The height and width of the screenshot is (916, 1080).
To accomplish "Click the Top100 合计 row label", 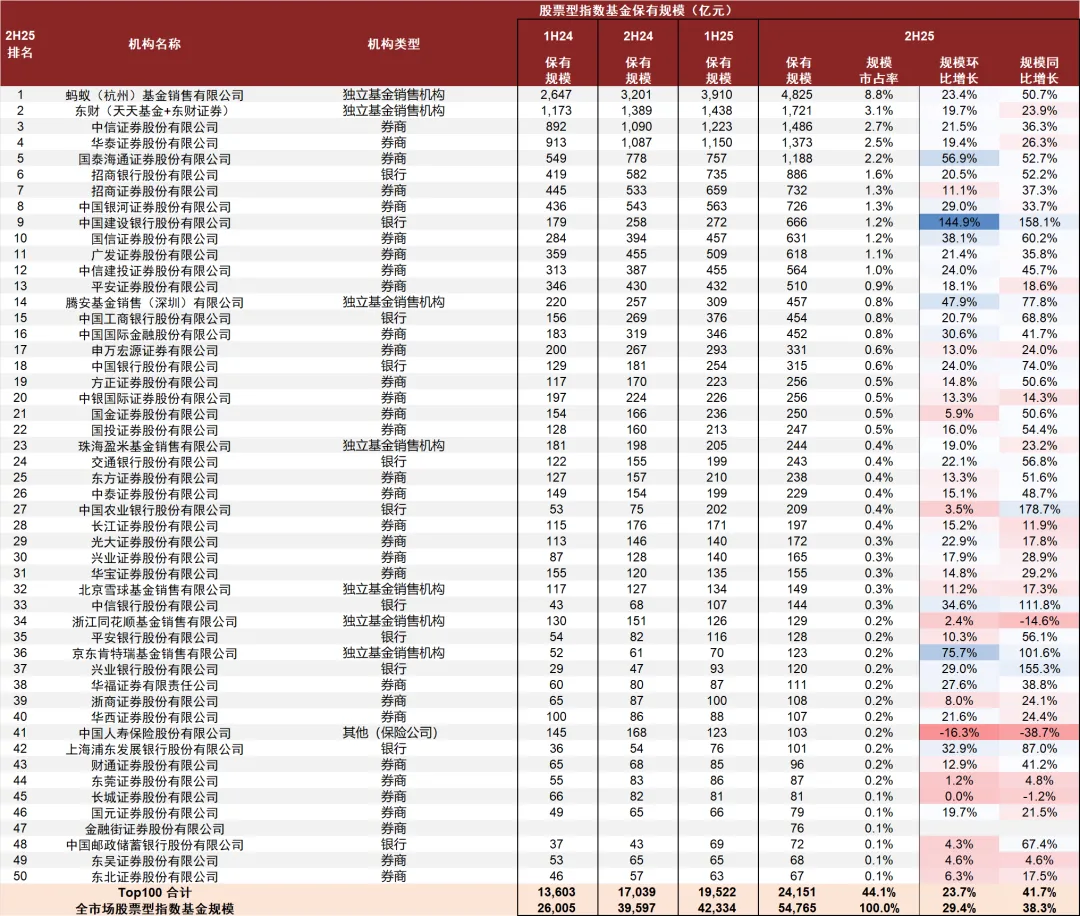I will tap(154, 893).
